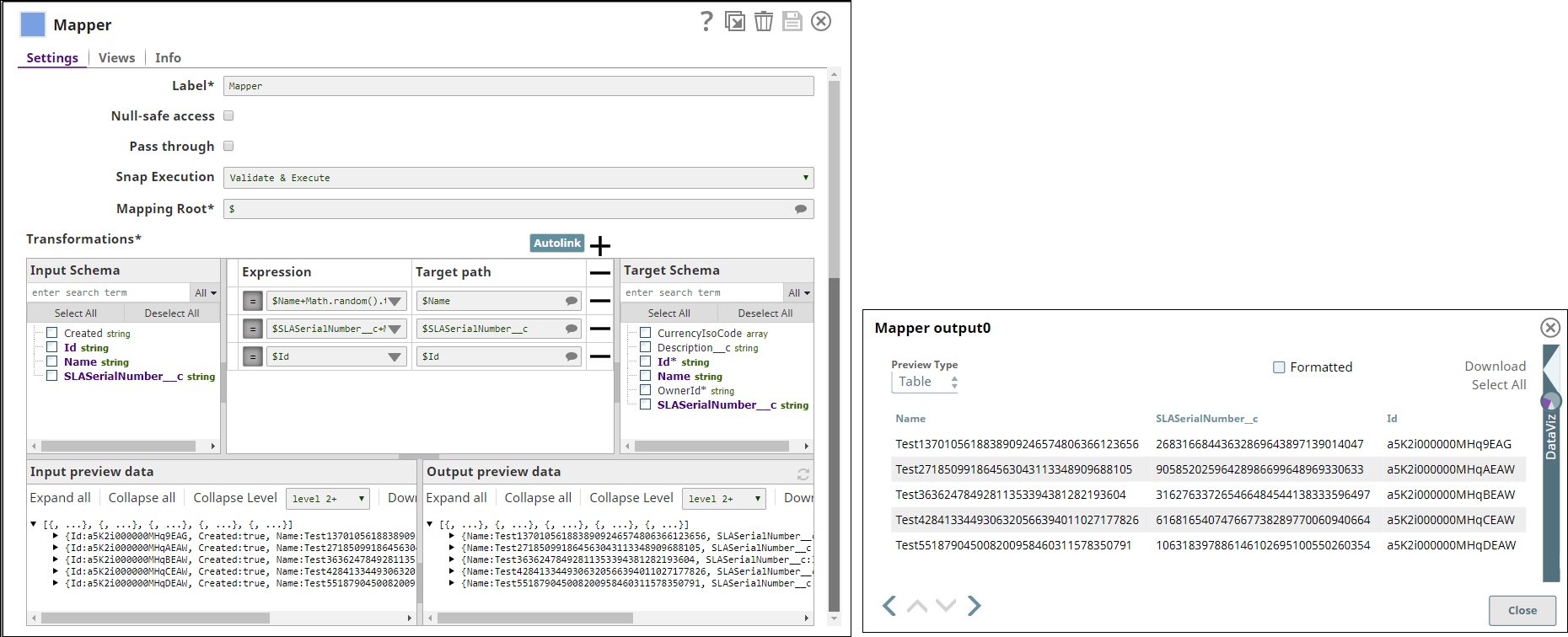This screenshot has height=637, width=1568.
Task: Toggle expression mode for $SLASerialNumber__c row
Action: (252, 329)
